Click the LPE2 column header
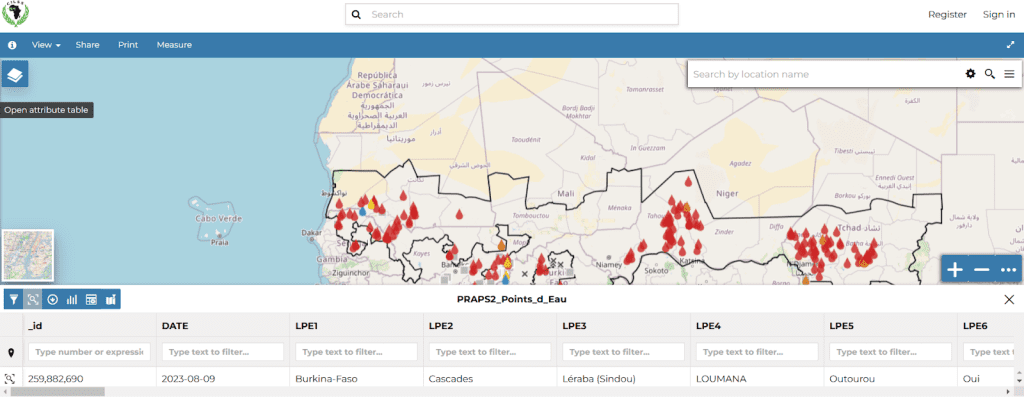Image resolution: width=1024 pixels, height=397 pixels. click(490, 325)
